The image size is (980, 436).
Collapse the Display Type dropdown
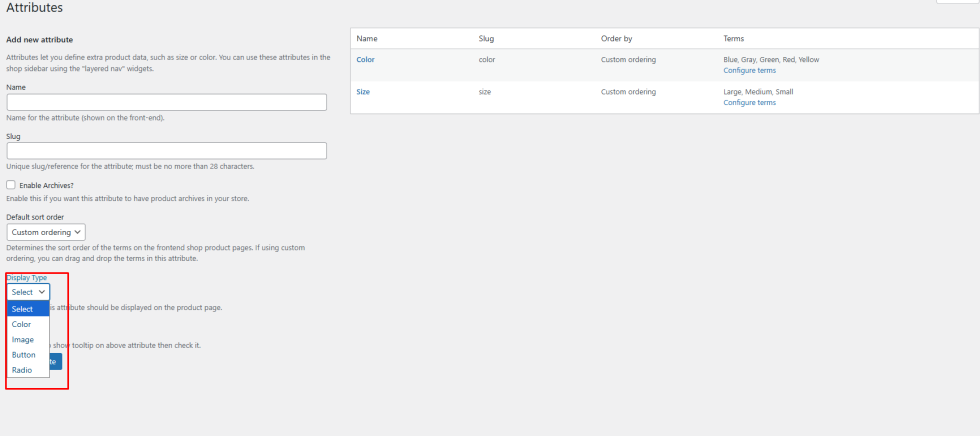click(x=28, y=292)
